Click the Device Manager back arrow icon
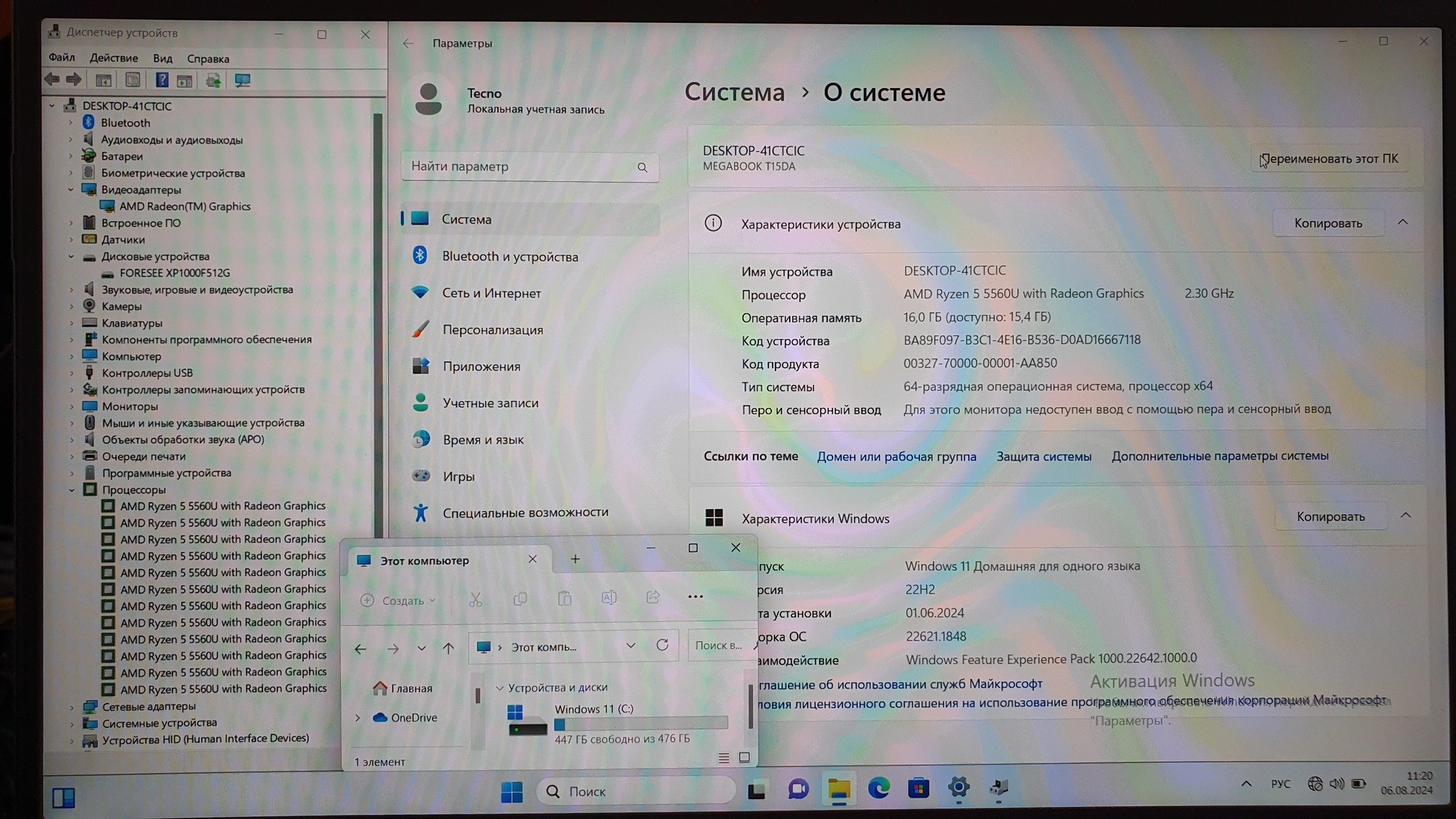The width and height of the screenshot is (1456, 819). coord(52,80)
